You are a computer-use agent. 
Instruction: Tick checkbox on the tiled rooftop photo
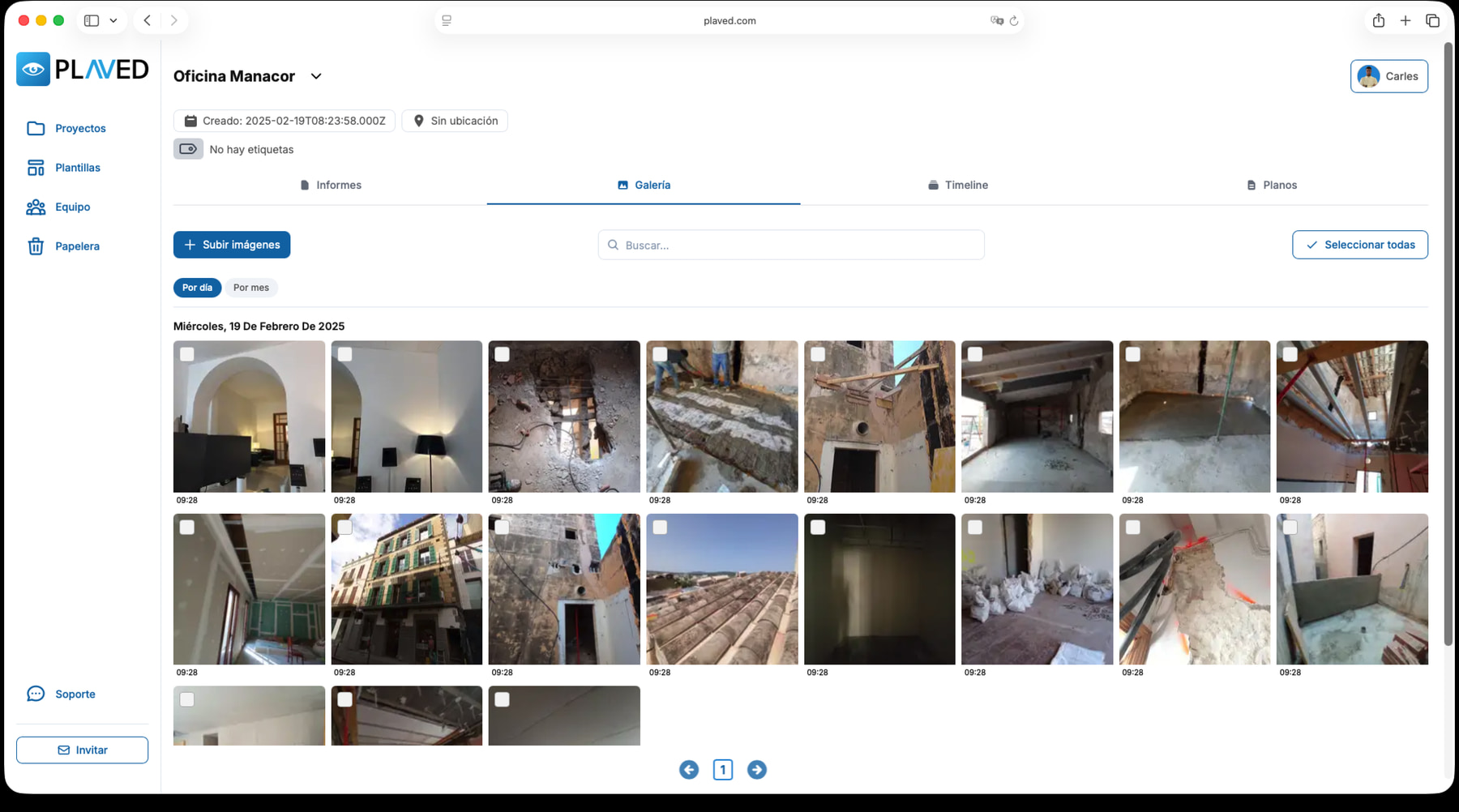660,527
